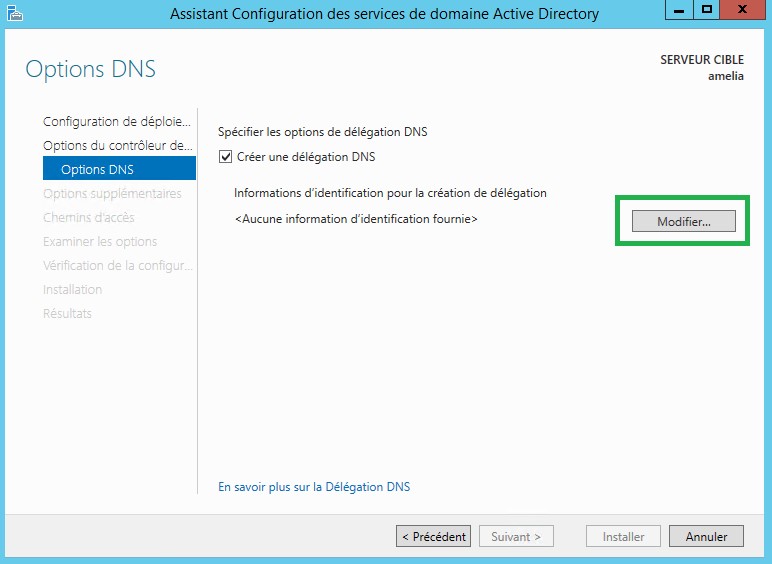Click the Résultats step in the sidebar

67,314
